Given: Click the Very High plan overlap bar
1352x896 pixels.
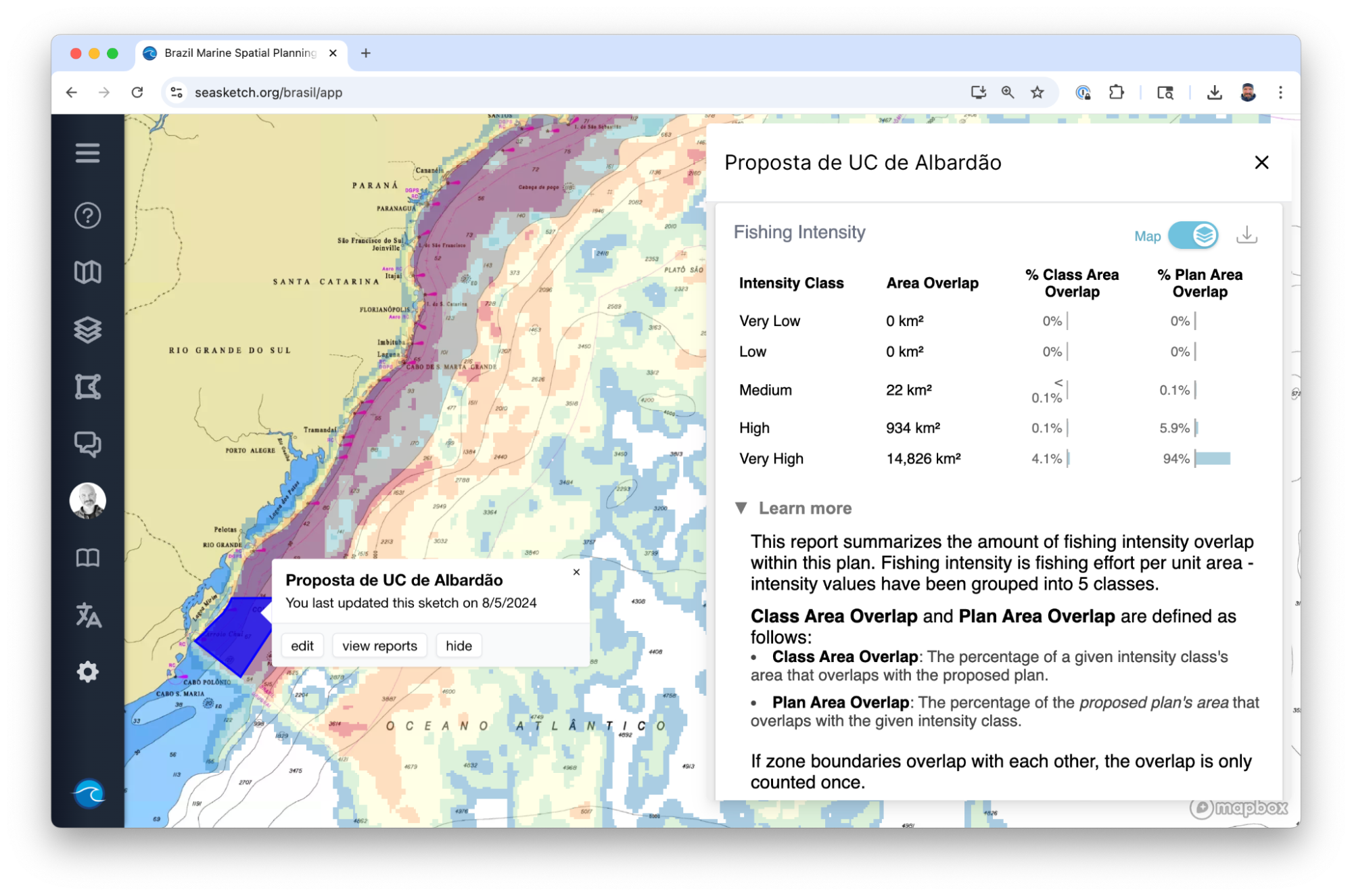Looking at the screenshot, I should point(1213,458).
